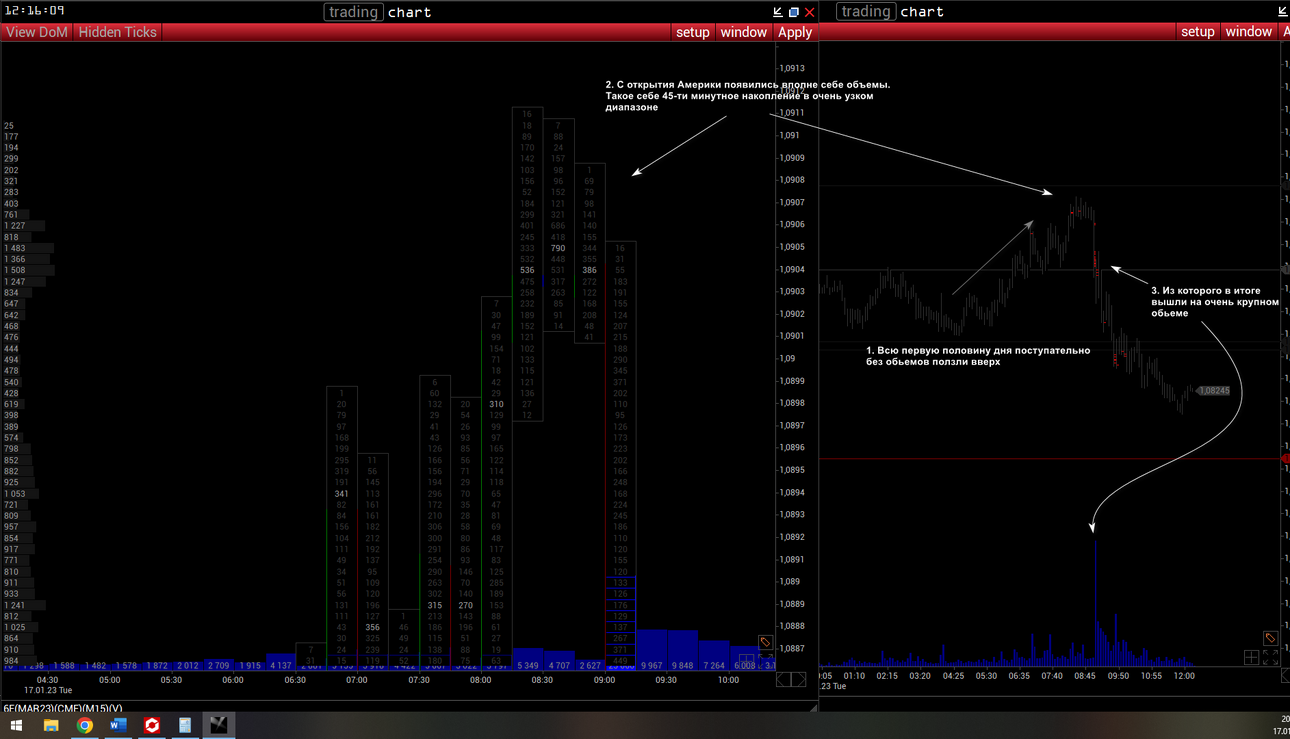Click the detach arrow icon of left window
The image size is (1290, 739).
tap(778, 12)
